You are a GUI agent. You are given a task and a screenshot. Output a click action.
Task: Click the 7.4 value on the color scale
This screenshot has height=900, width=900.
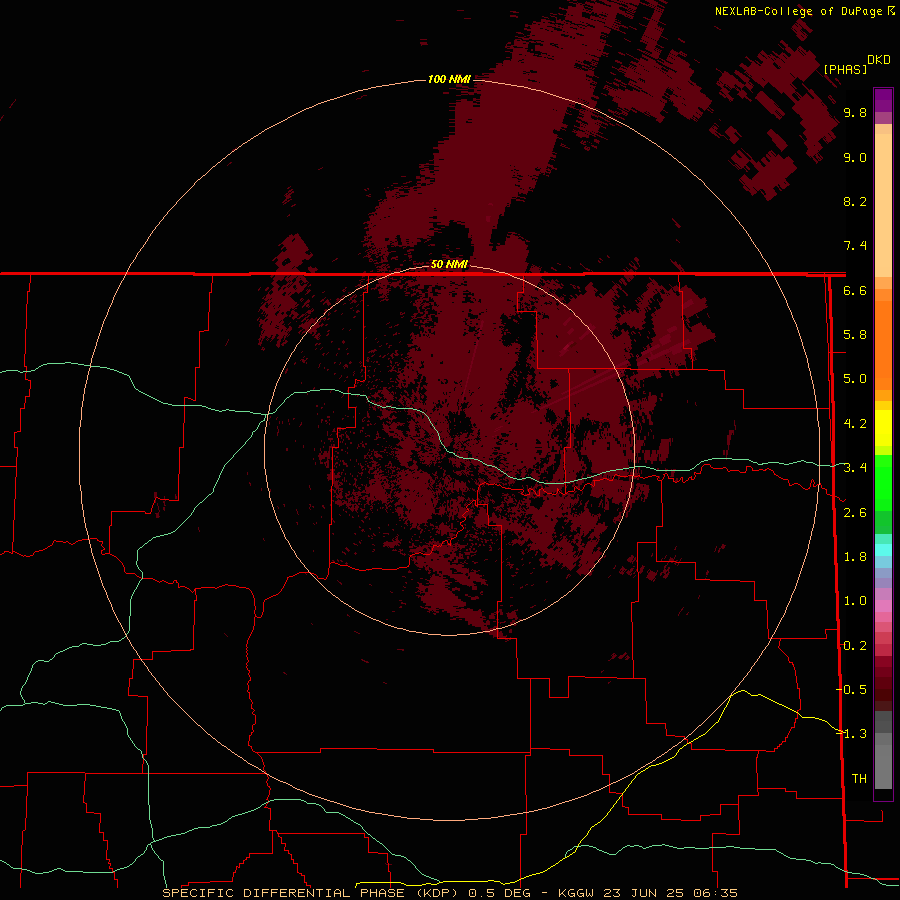(x=855, y=246)
